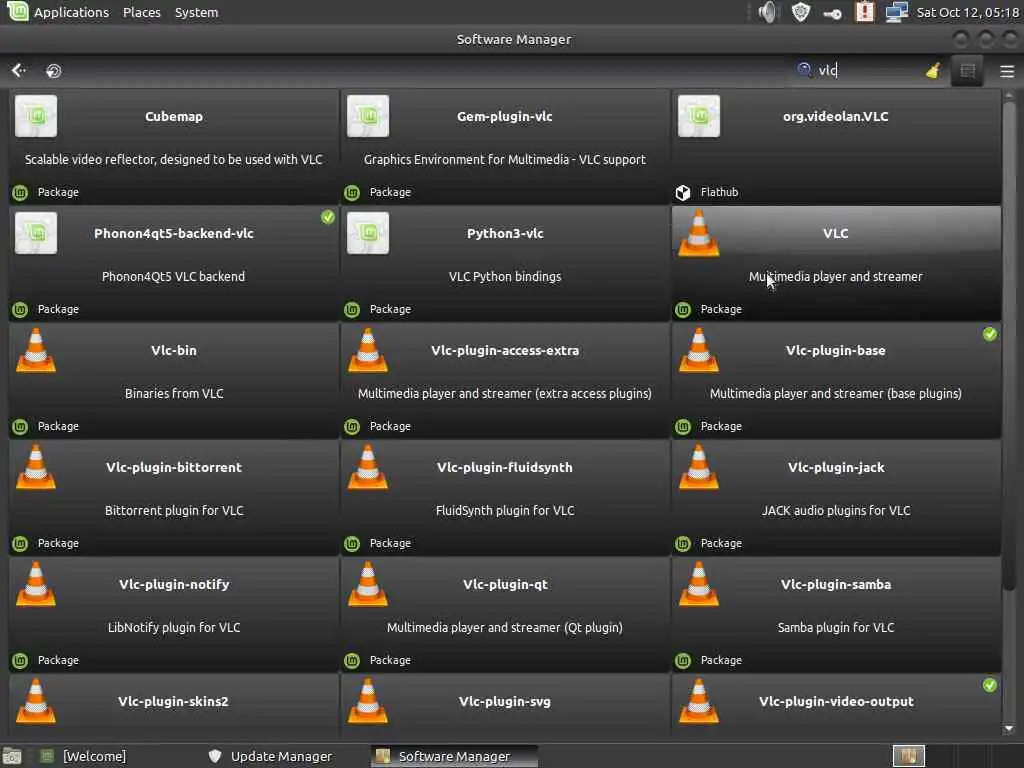Click the Vlc-plugin-skins2 cone icon
This screenshot has height=768, width=1024.
pyautogui.click(x=36, y=701)
